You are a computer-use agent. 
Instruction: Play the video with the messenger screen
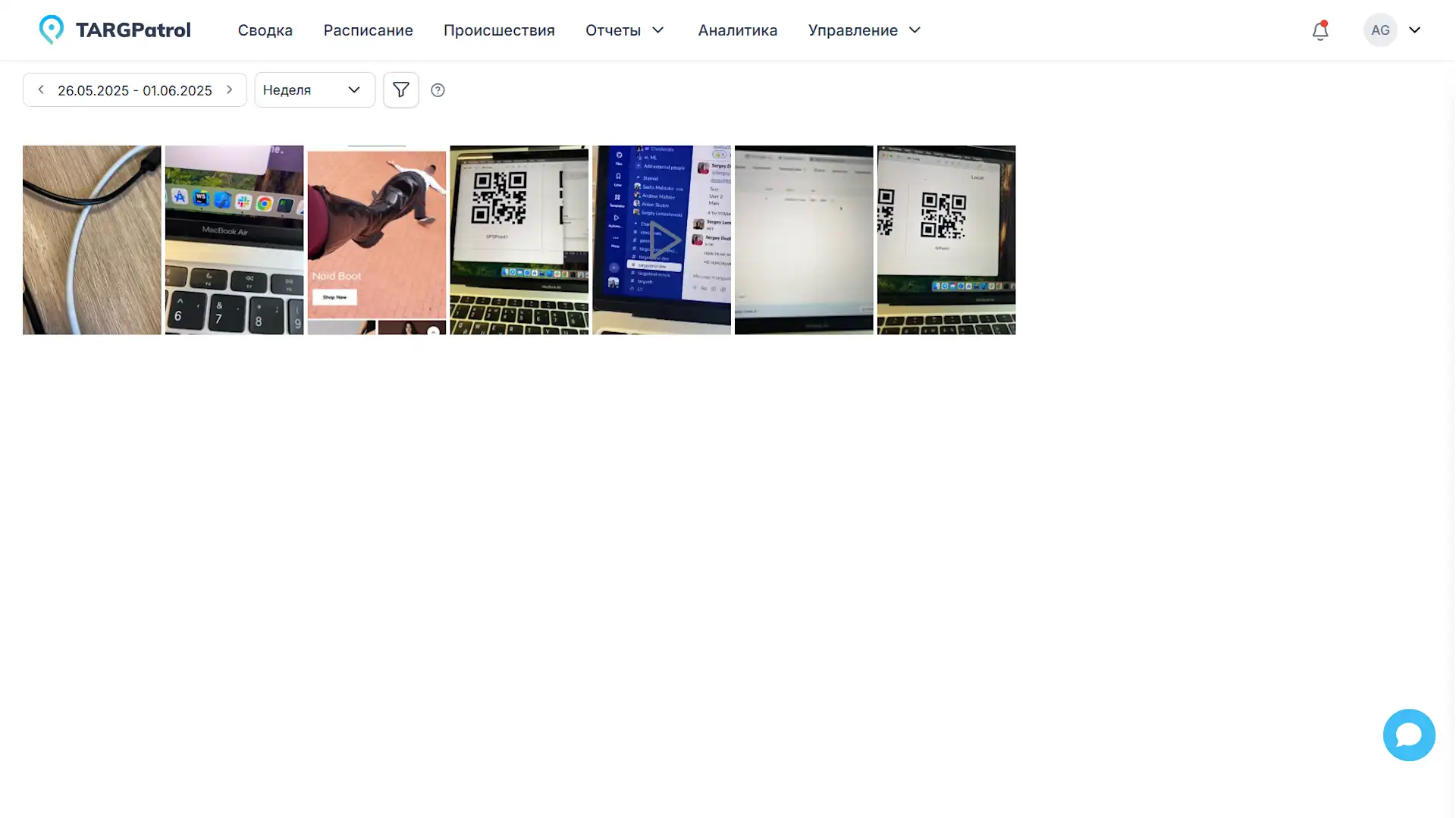click(x=661, y=240)
